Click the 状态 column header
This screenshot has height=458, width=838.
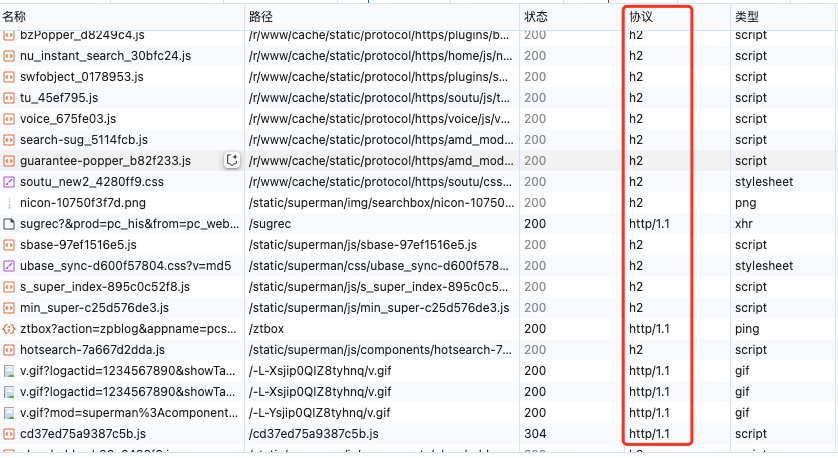click(x=536, y=17)
